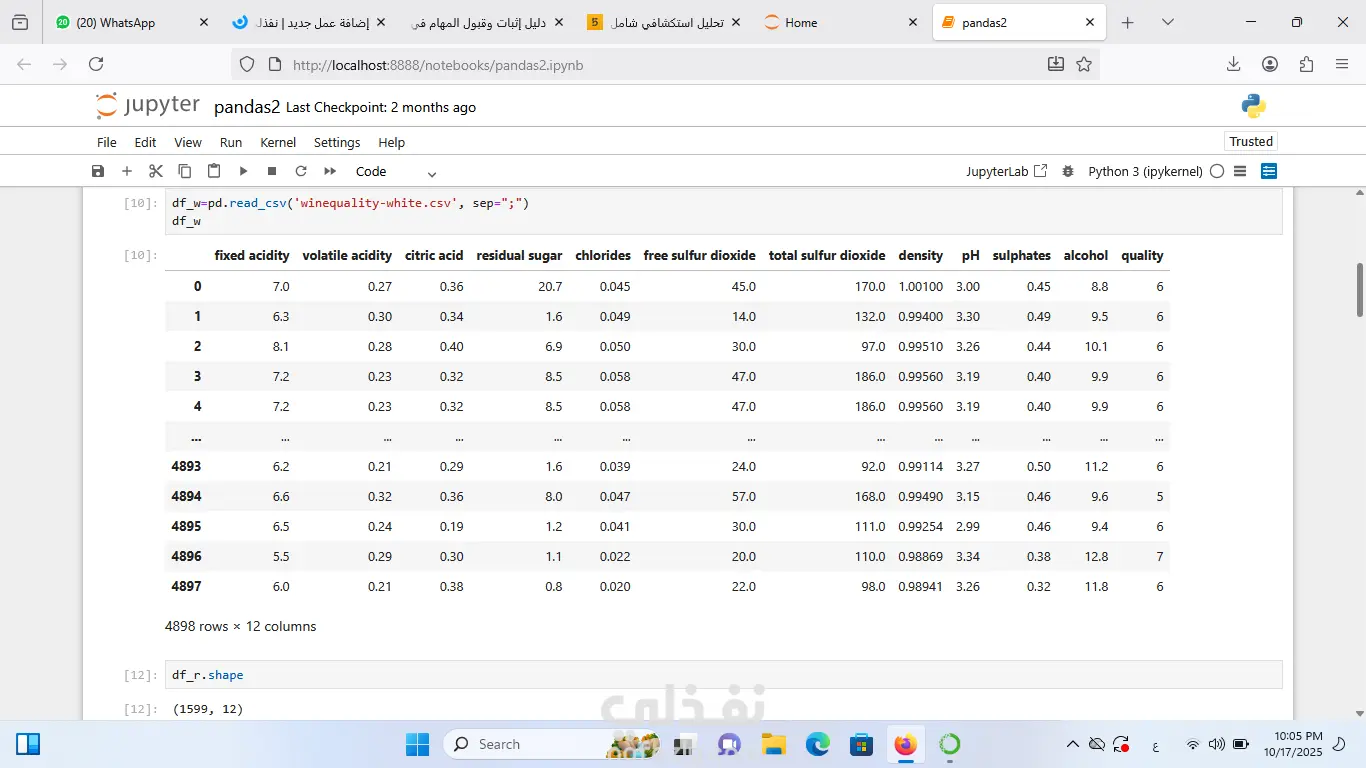Insert a new cell below with plus icon
Image resolution: width=1366 pixels, height=768 pixels.
point(127,171)
